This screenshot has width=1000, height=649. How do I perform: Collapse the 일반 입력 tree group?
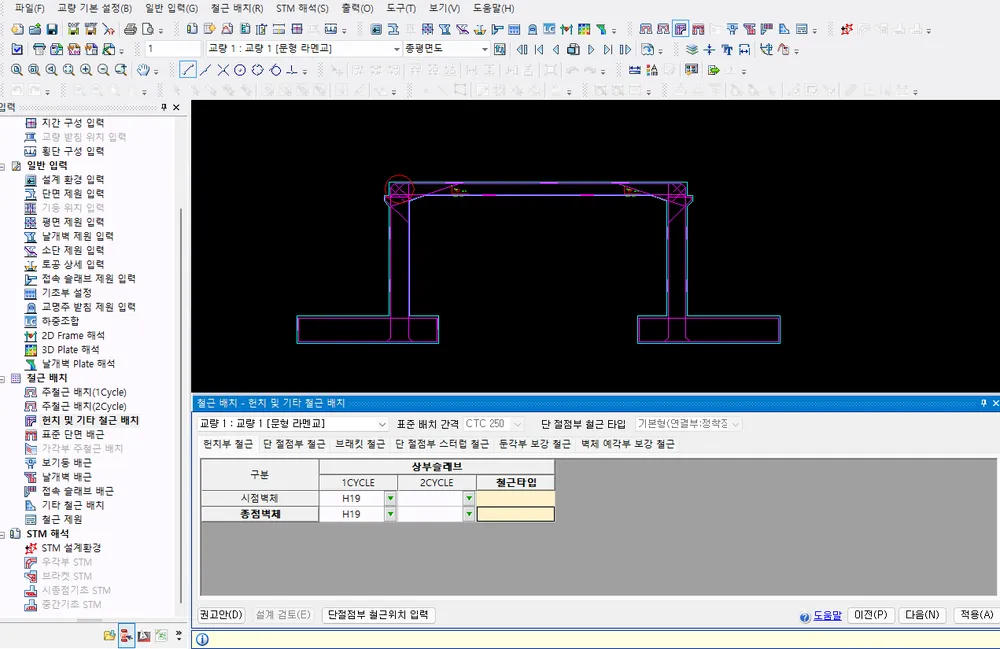coord(3,166)
